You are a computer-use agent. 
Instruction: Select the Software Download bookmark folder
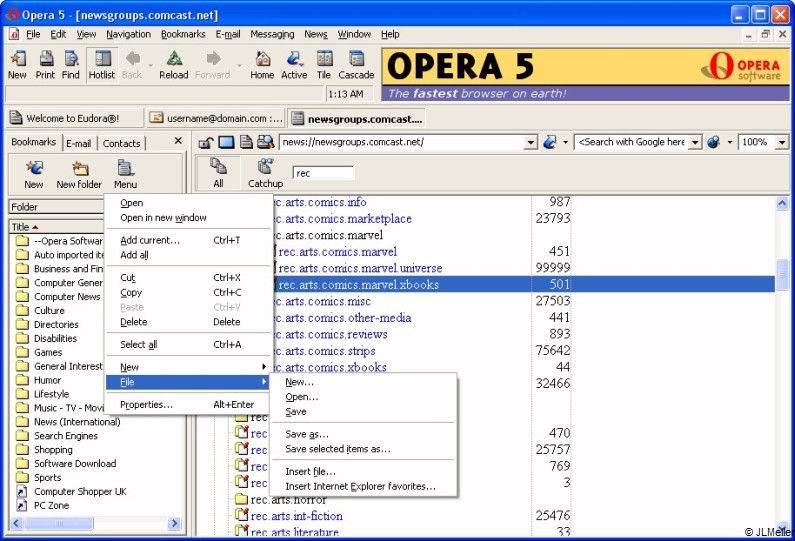(x=75, y=463)
